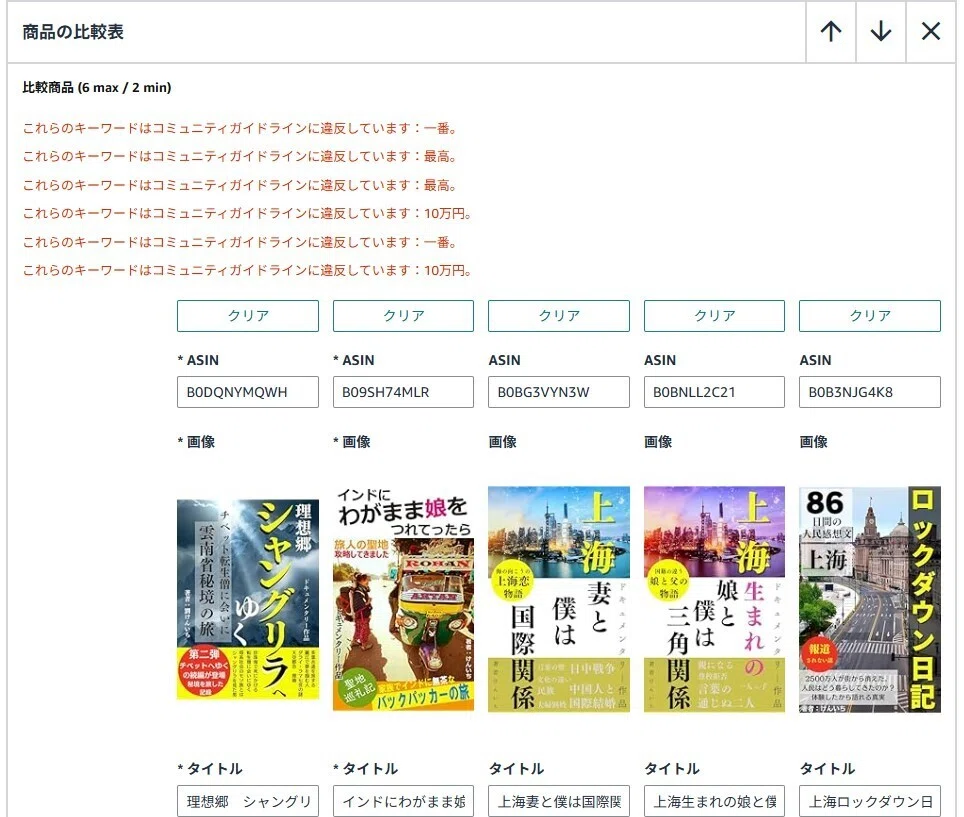
Task: Clear the first product column (B0DQNYMQWH)
Action: coord(248,316)
